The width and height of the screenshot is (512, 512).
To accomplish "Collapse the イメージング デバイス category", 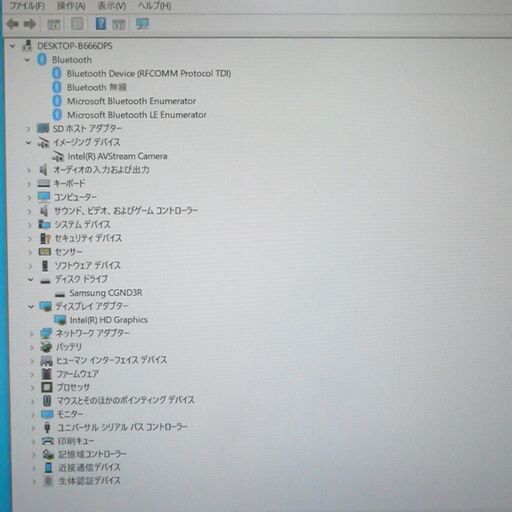I will (x=29, y=143).
